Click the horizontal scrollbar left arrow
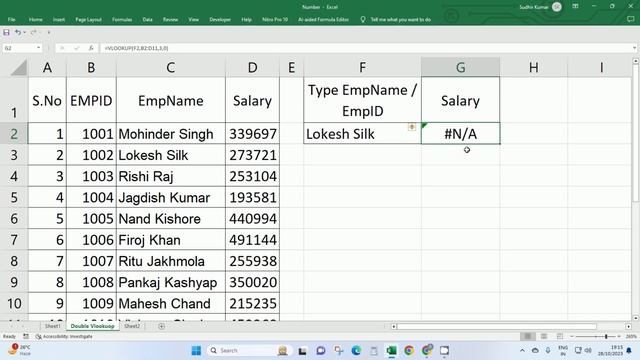Viewport: 640px width, 360px height. coord(394,326)
